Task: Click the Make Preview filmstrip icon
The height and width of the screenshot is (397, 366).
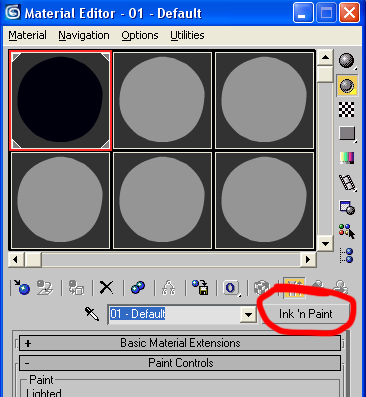Action: pos(347,183)
